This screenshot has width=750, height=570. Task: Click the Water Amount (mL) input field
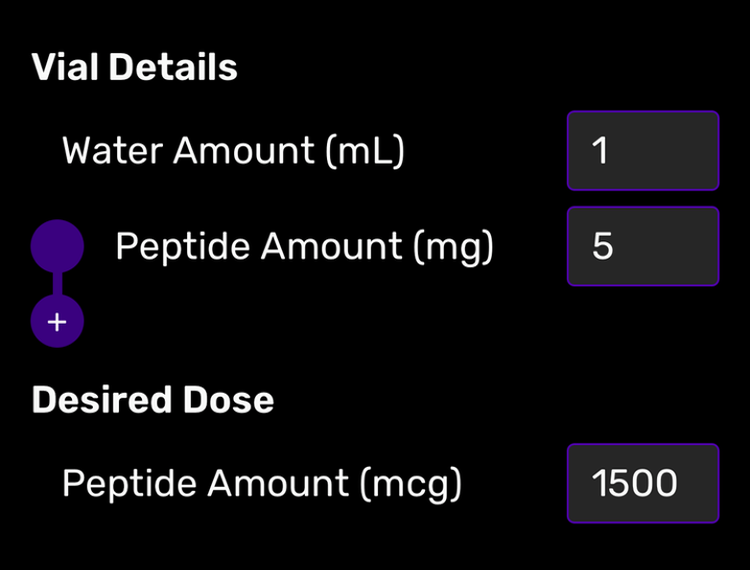pyautogui.click(x=643, y=151)
